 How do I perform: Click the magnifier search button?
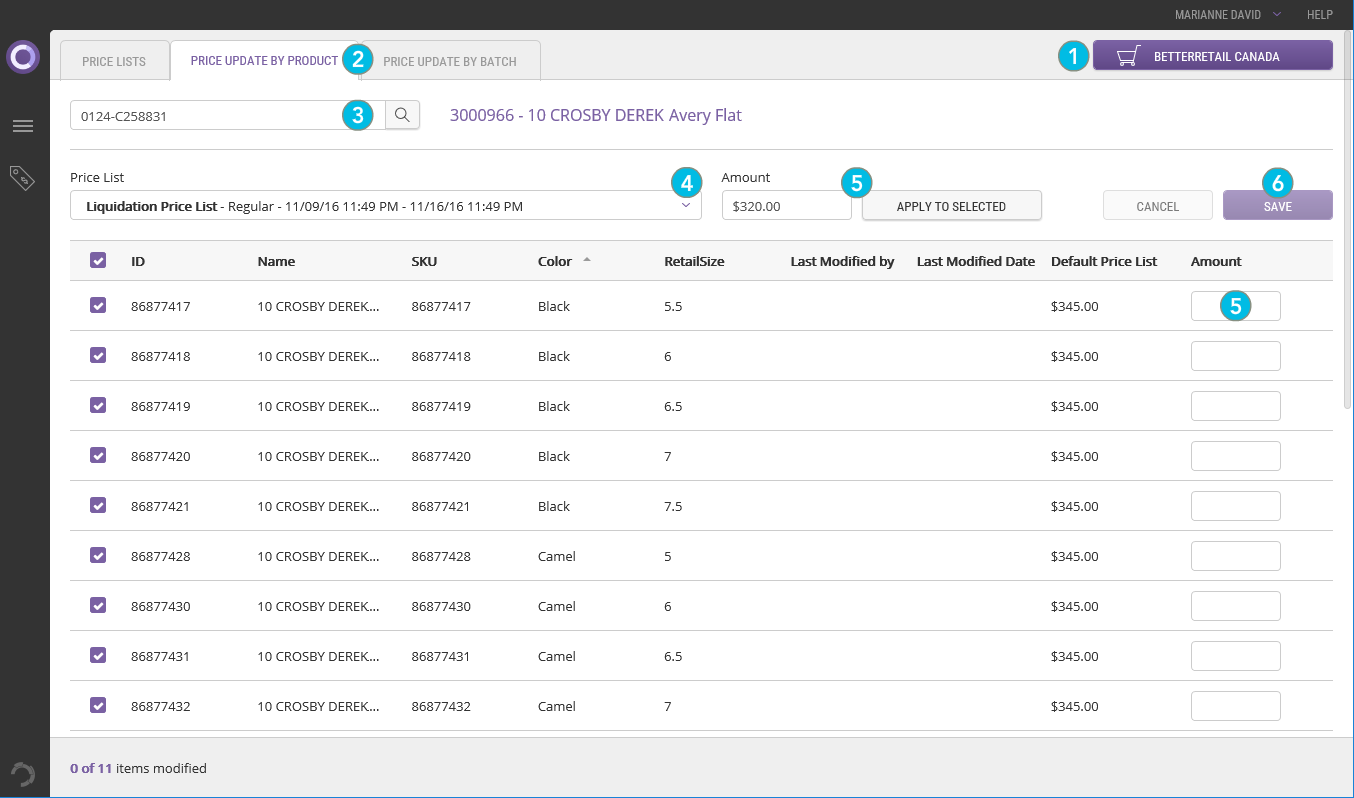402,115
